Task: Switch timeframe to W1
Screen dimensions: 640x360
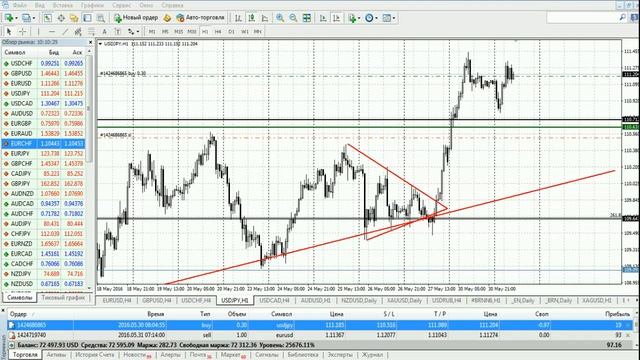Action: 244,31
